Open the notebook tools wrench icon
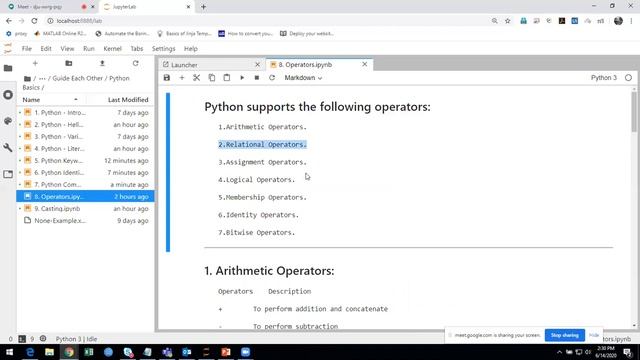The image size is (640, 360). coord(8,147)
